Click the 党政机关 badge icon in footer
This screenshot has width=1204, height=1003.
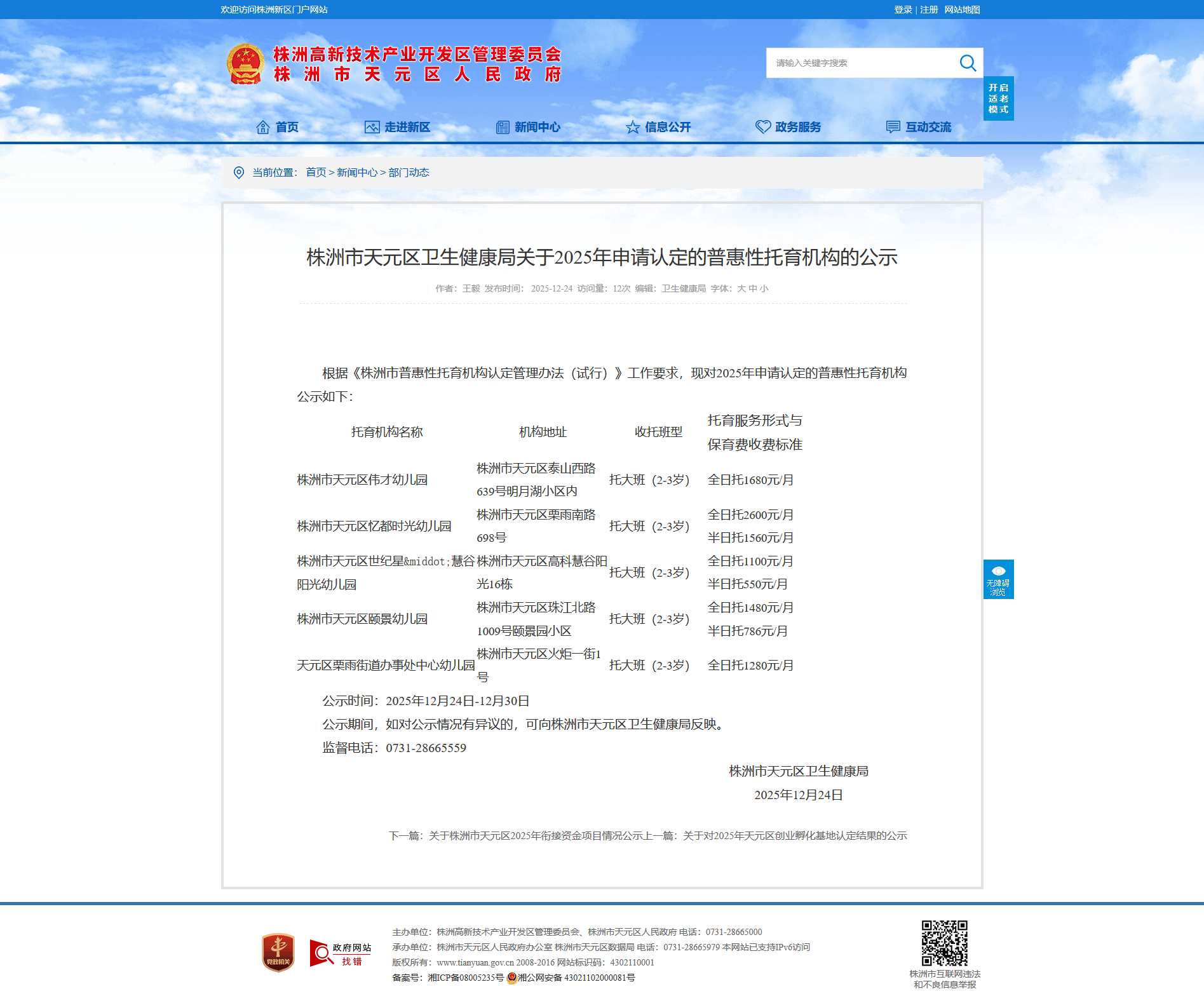coord(278,952)
